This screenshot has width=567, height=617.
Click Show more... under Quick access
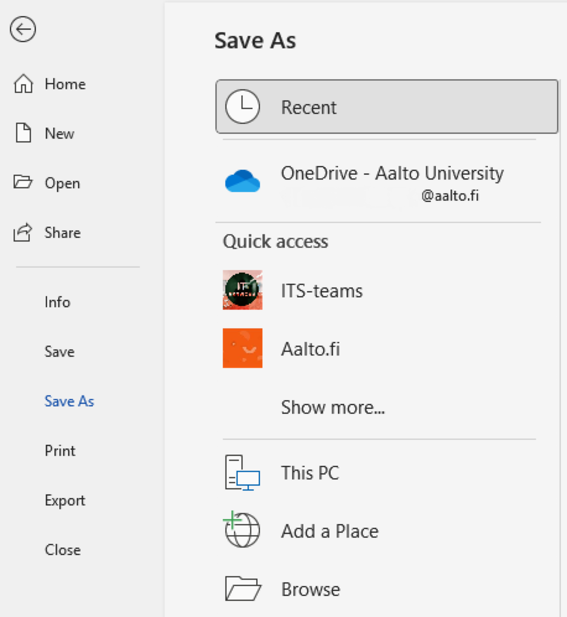[x=333, y=408]
